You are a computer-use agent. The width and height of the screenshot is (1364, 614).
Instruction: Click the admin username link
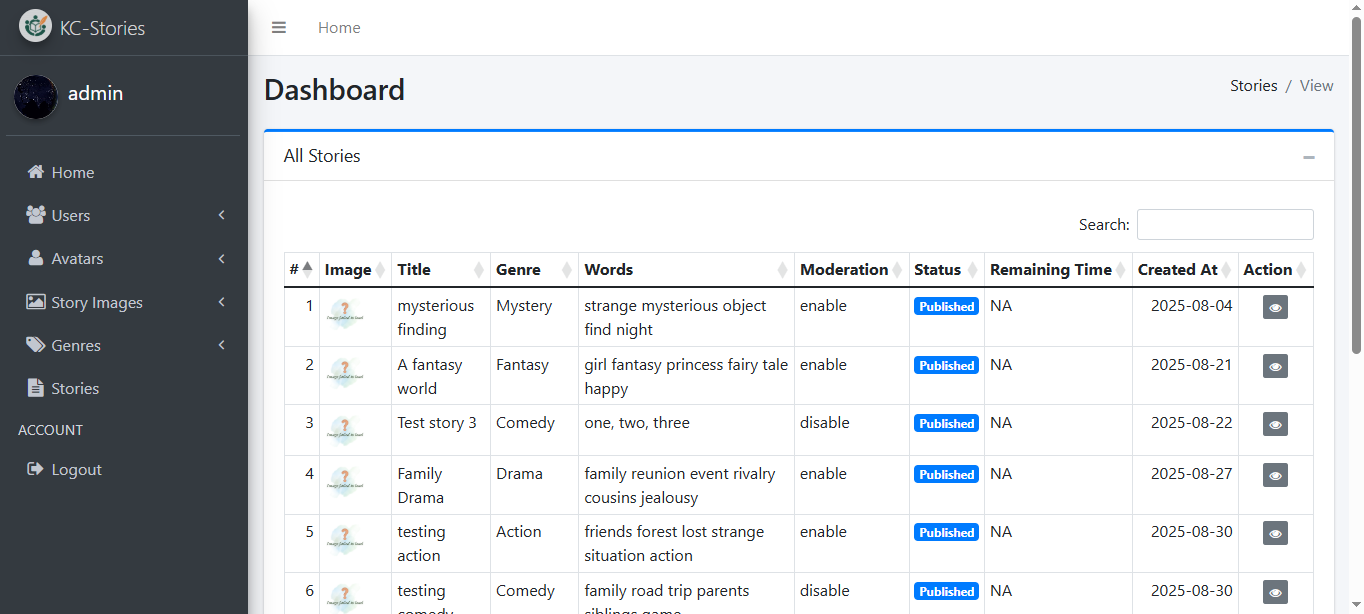click(x=95, y=93)
